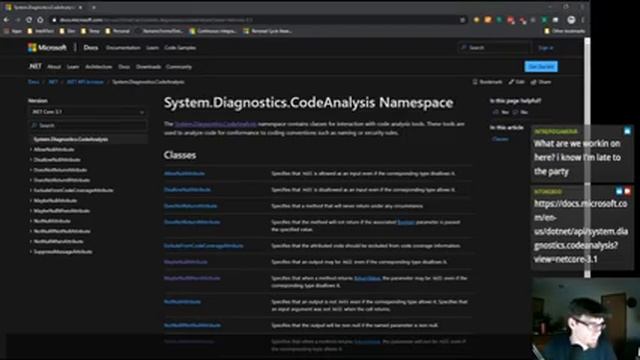Click Sign in
The image size is (640, 360).
tap(546, 48)
